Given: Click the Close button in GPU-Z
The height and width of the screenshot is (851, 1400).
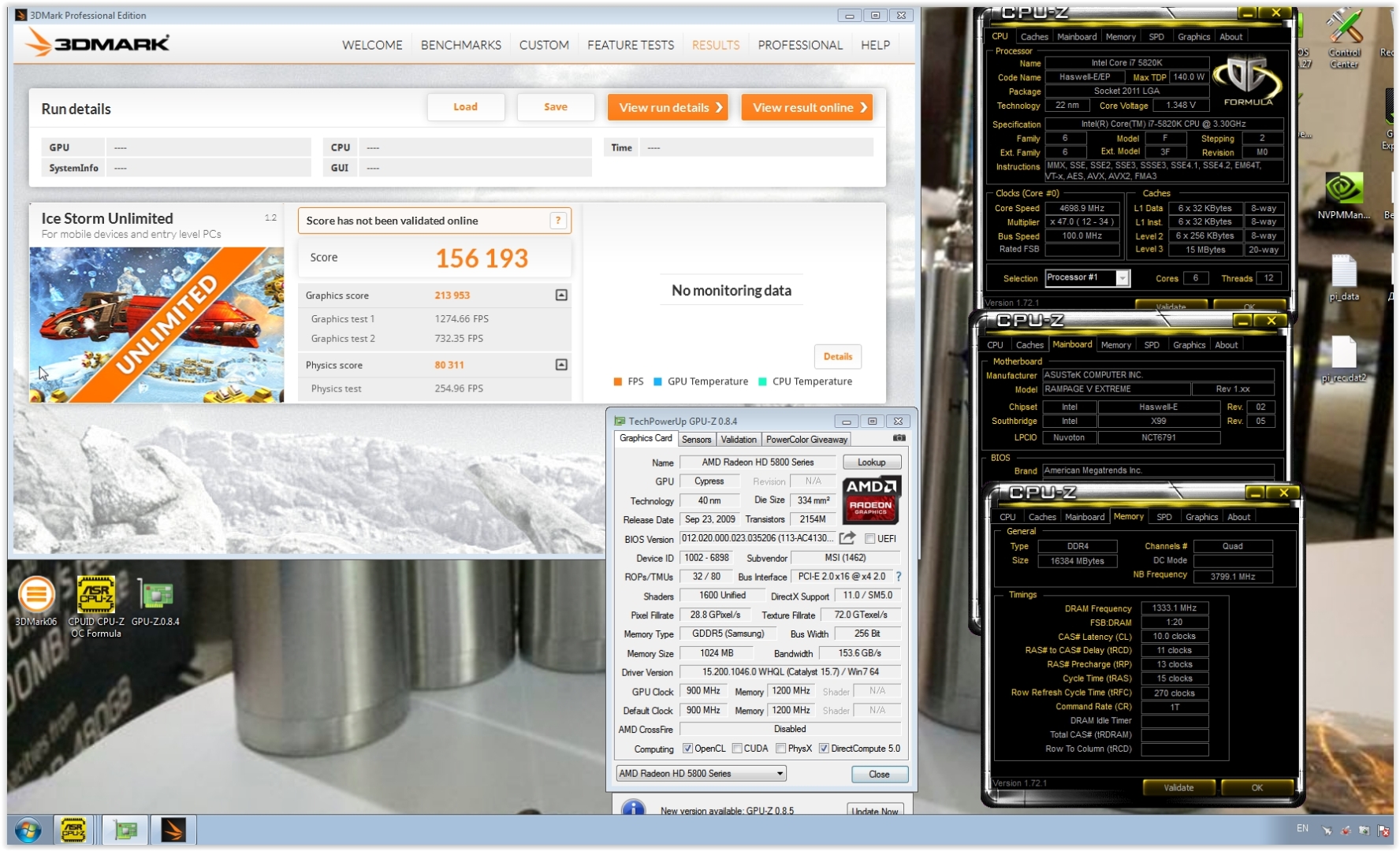Looking at the screenshot, I should point(880,775).
